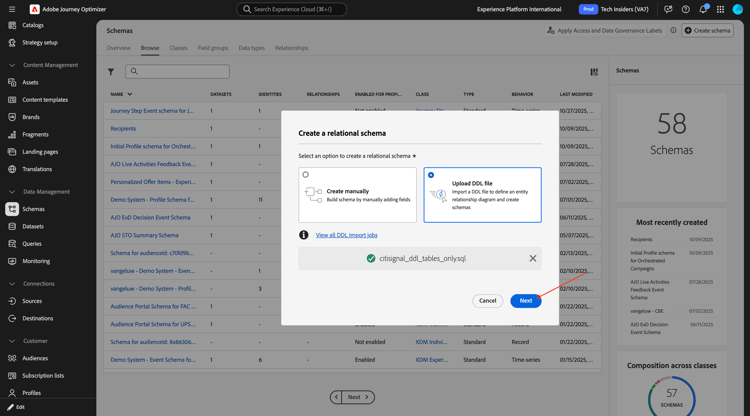Screen dimensions: 750x416
Task: Collapse the Data Management section
Action: click(x=12, y=191)
